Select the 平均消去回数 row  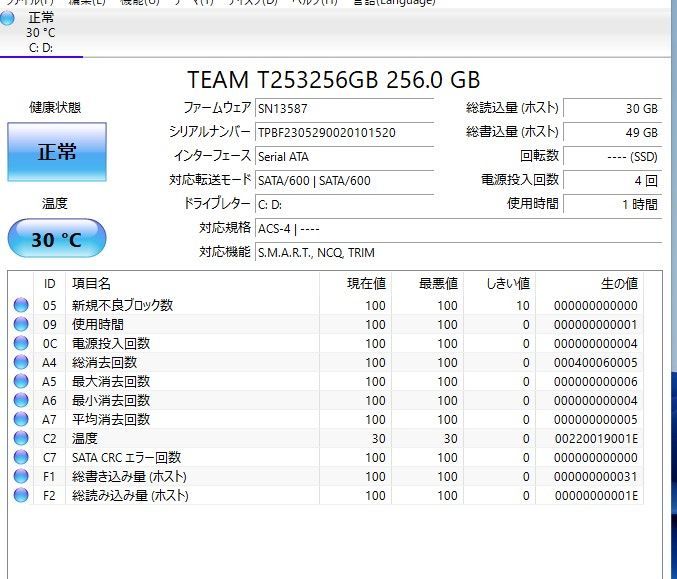click(326, 419)
